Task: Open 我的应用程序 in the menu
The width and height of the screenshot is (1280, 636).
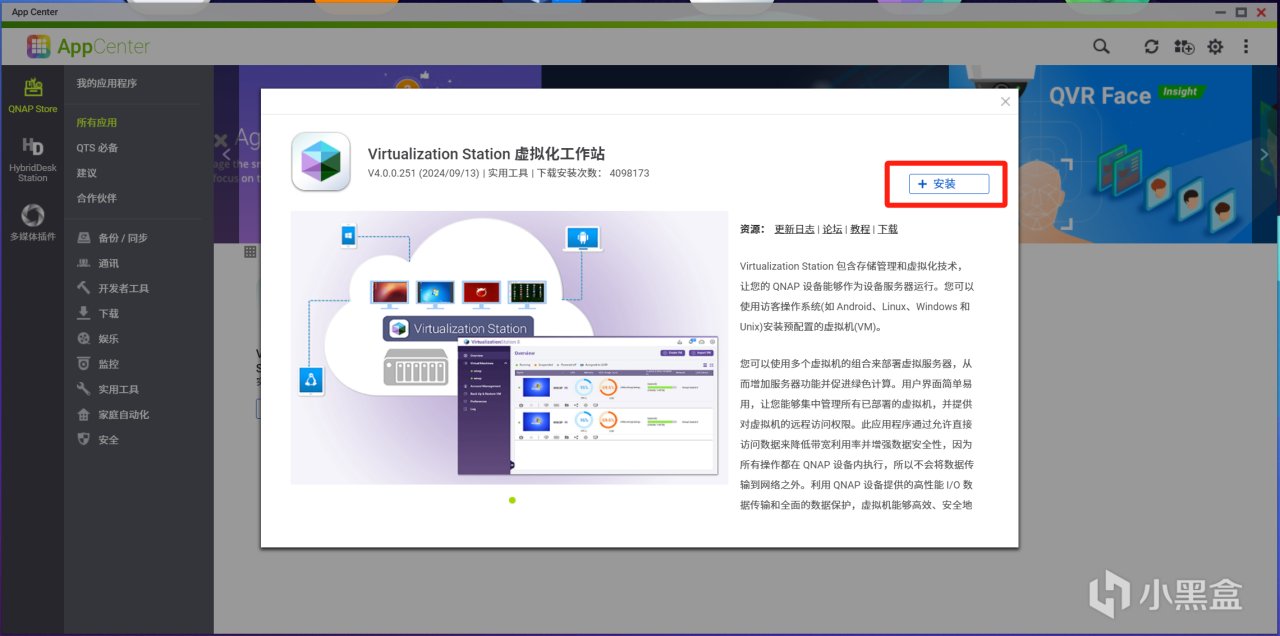Action: 107,83
